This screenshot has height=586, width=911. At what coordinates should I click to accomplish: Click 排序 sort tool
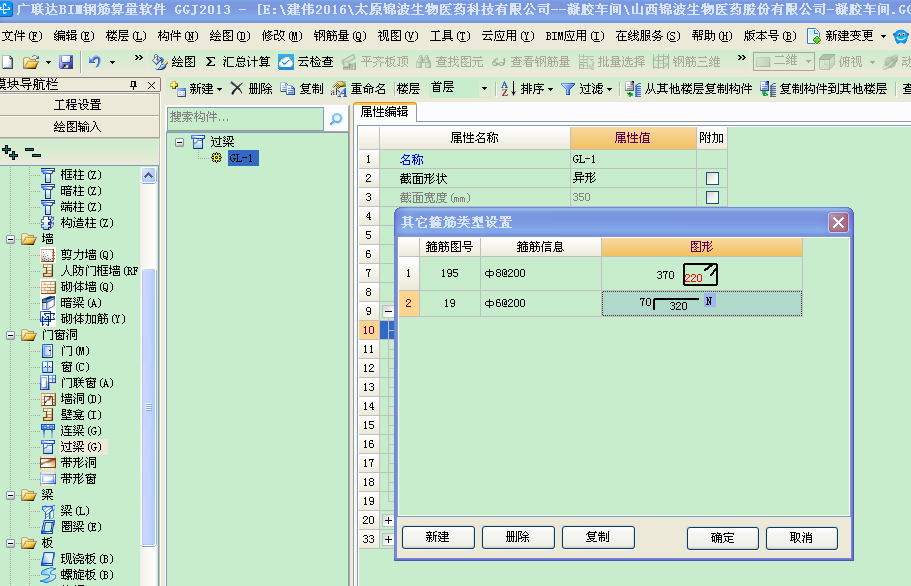tap(526, 88)
